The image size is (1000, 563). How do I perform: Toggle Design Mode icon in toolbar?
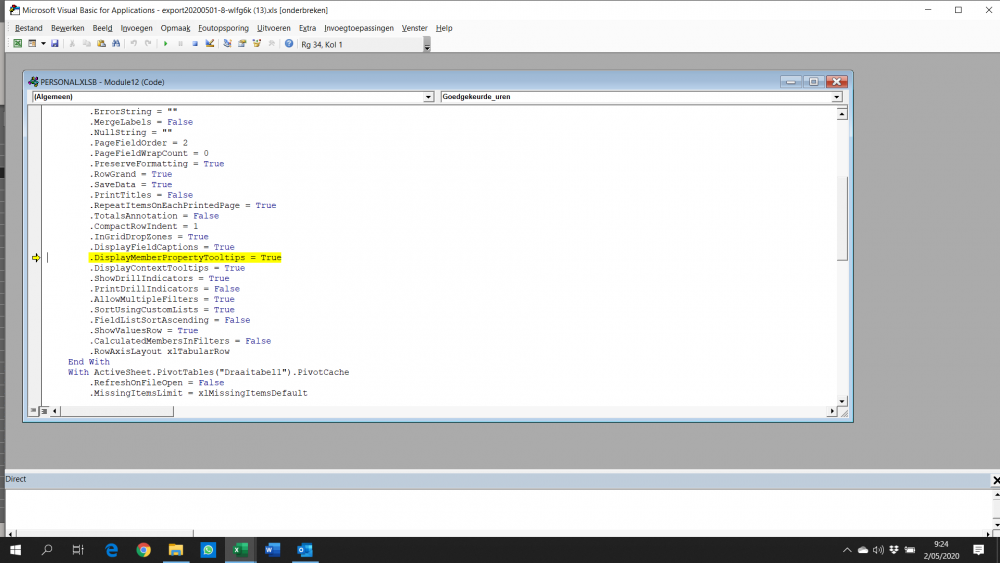click(210, 44)
